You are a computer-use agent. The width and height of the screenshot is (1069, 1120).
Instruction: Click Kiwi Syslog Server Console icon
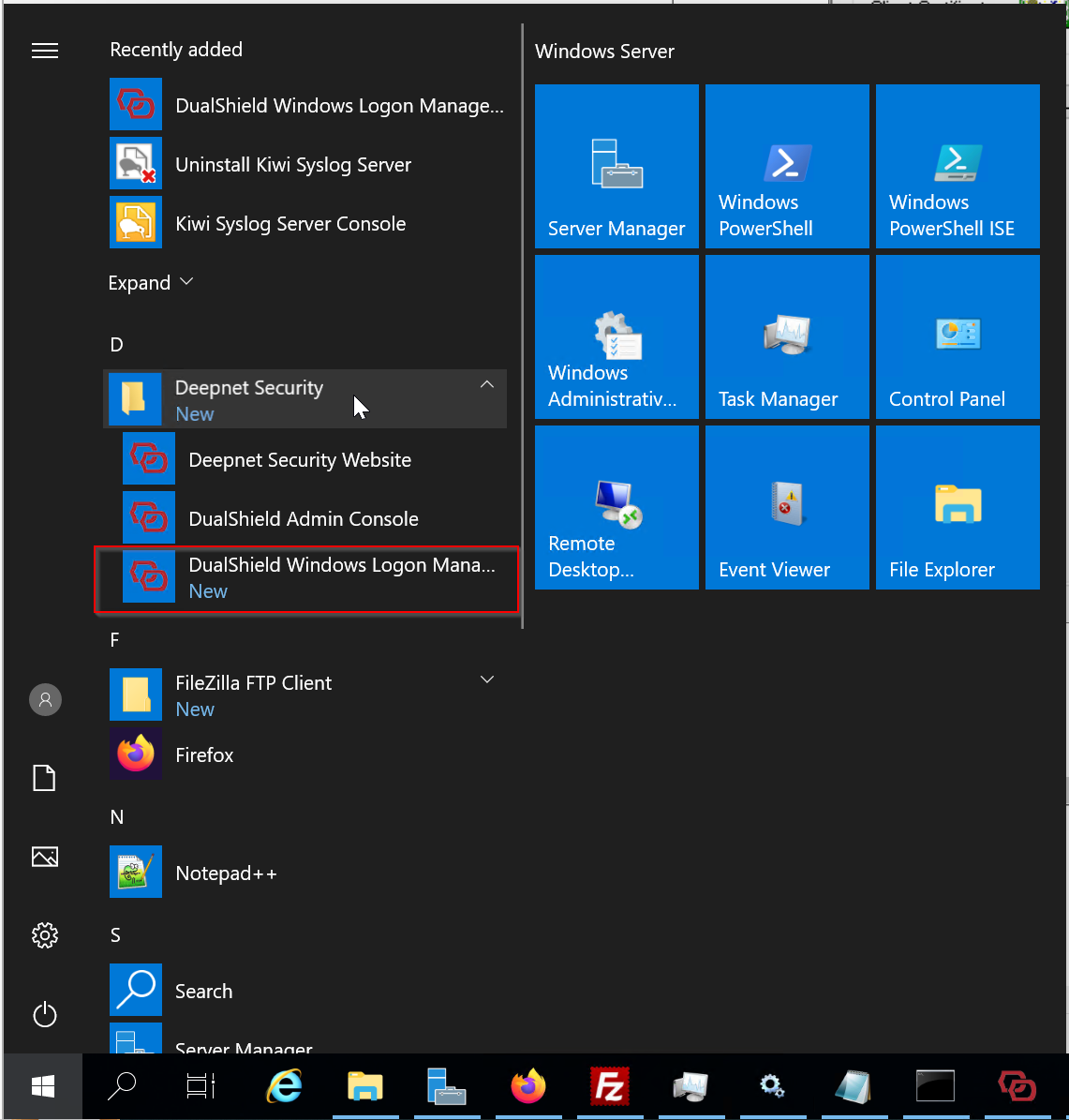tap(136, 223)
